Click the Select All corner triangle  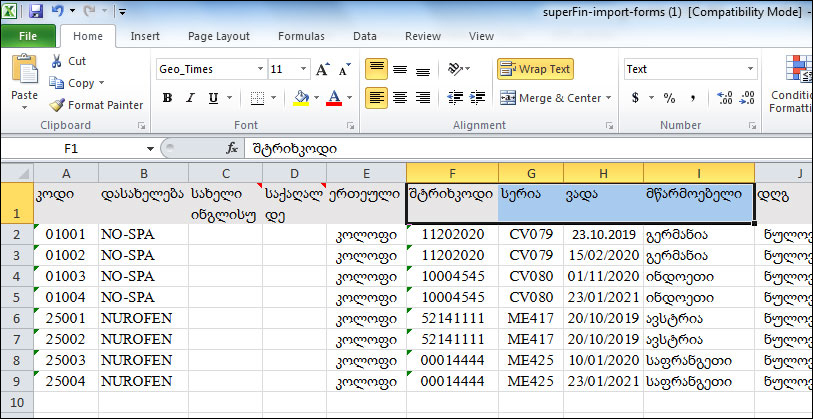point(17,173)
